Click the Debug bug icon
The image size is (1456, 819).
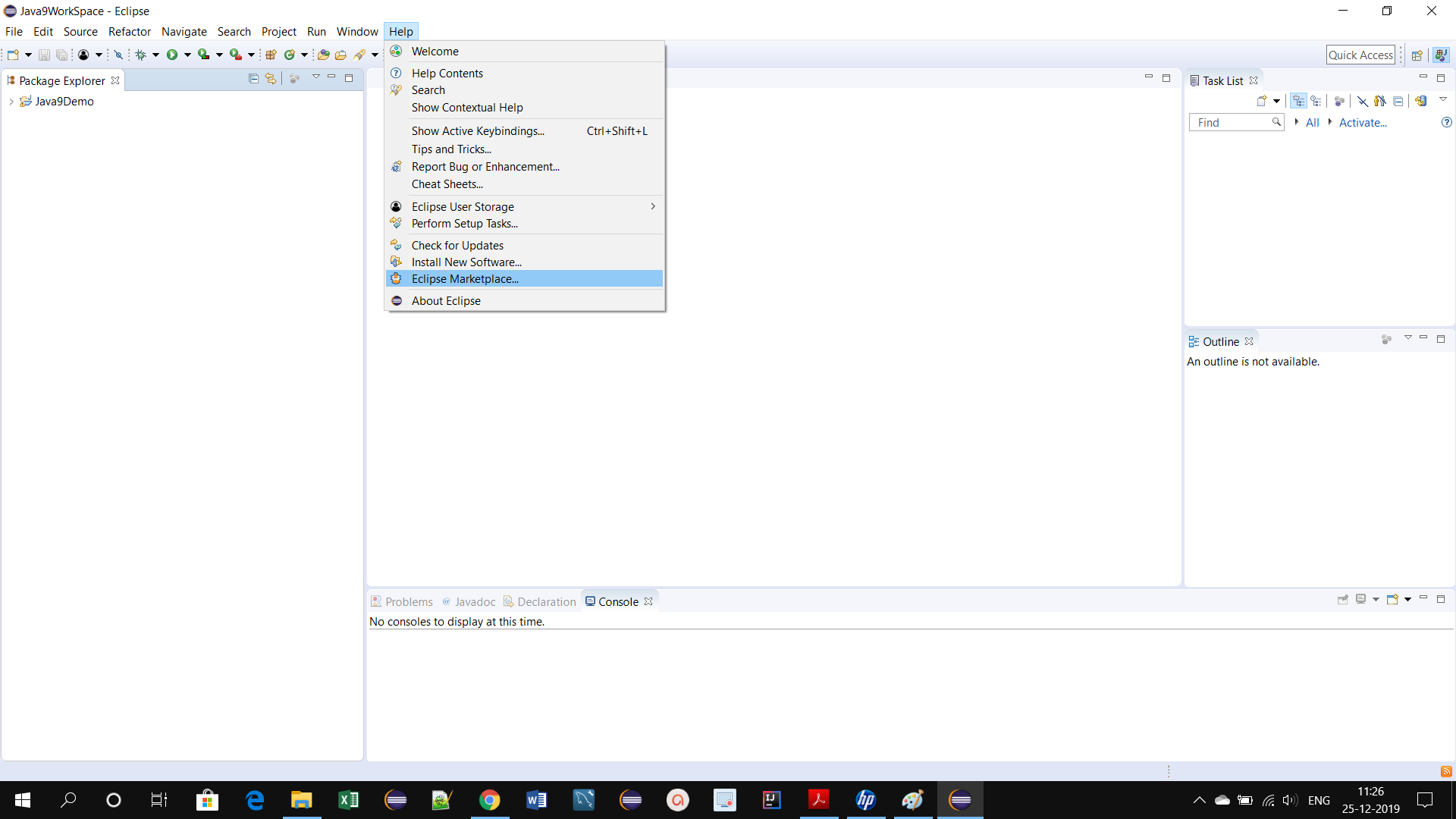141,55
